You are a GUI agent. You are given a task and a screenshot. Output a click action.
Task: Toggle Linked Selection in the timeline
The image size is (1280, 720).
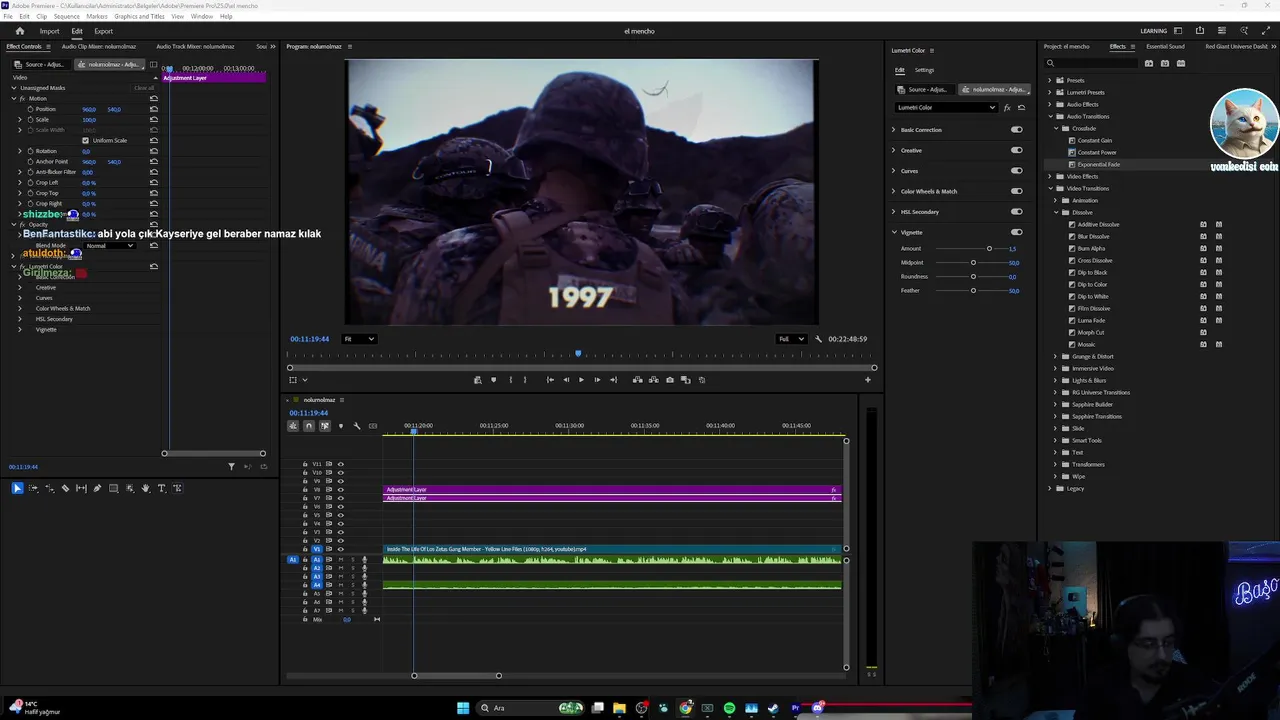tap(324, 426)
